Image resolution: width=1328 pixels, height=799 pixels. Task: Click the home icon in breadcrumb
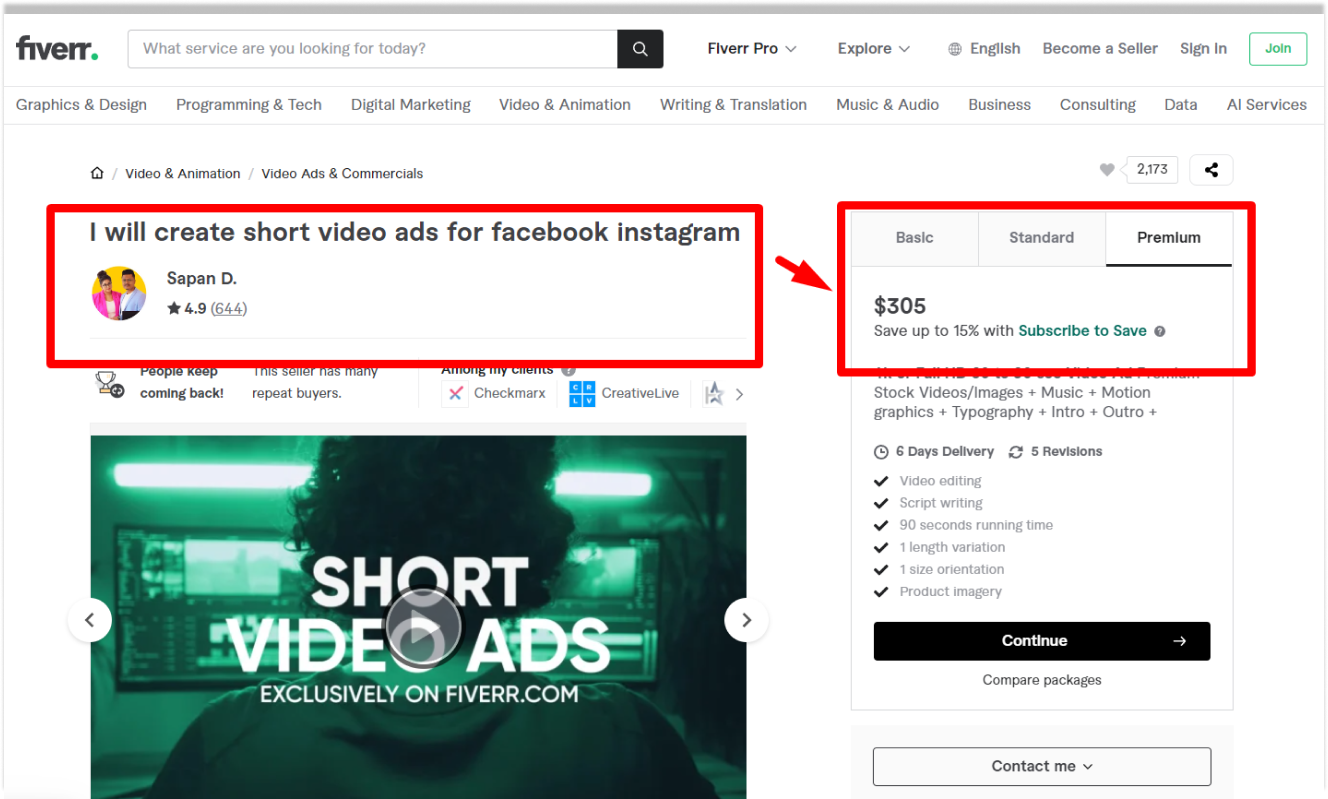(97, 173)
